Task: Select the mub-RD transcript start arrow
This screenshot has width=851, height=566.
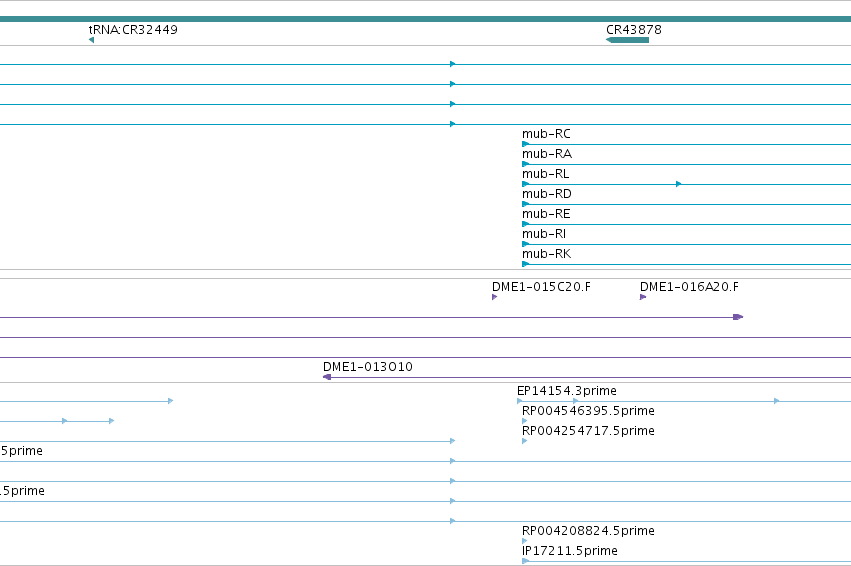Action: [x=525, y=205]
